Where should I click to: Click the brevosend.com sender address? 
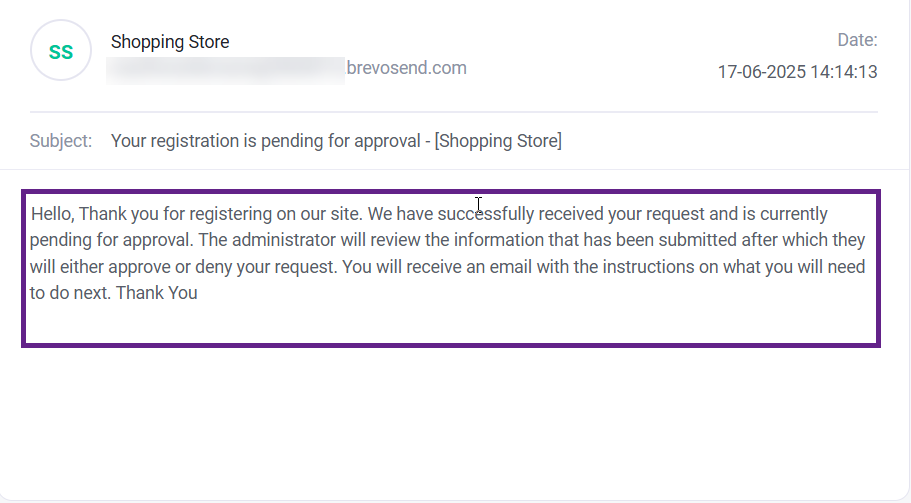click(406, 68)
